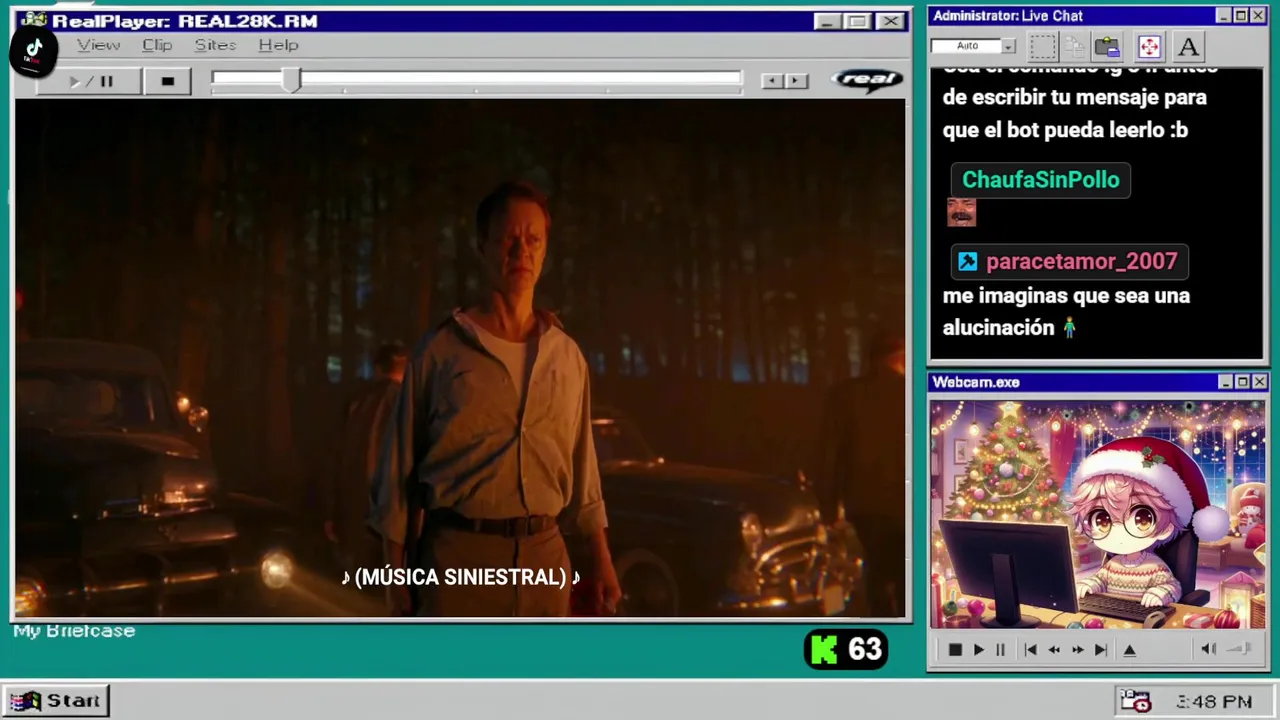
Task: Mute the speaker in Webcam.exe
Action: [1208, 649]
